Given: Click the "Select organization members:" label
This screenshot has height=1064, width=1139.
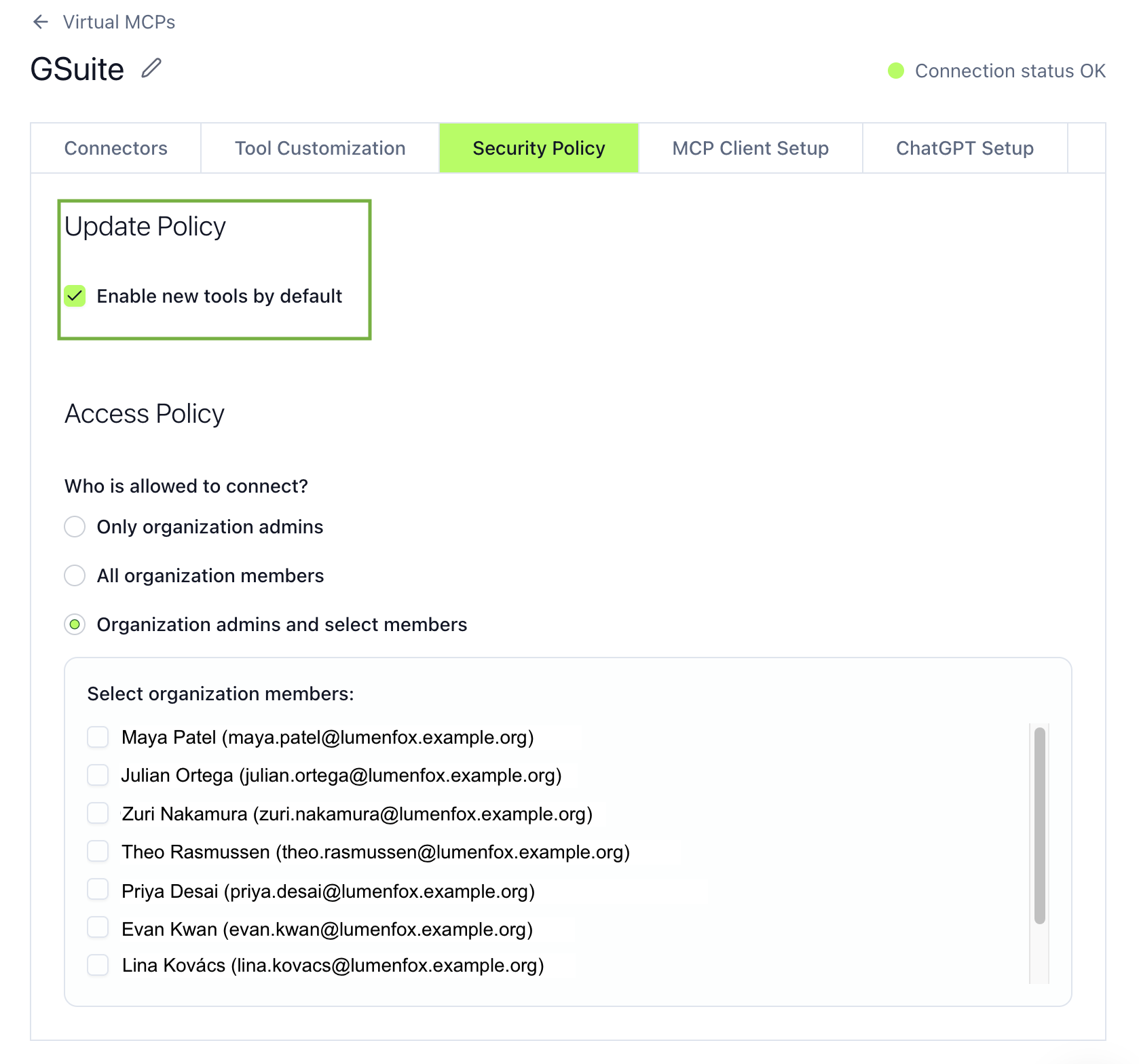Looking at the screenshot, I should pyautogui.click(x=221, y=693).
